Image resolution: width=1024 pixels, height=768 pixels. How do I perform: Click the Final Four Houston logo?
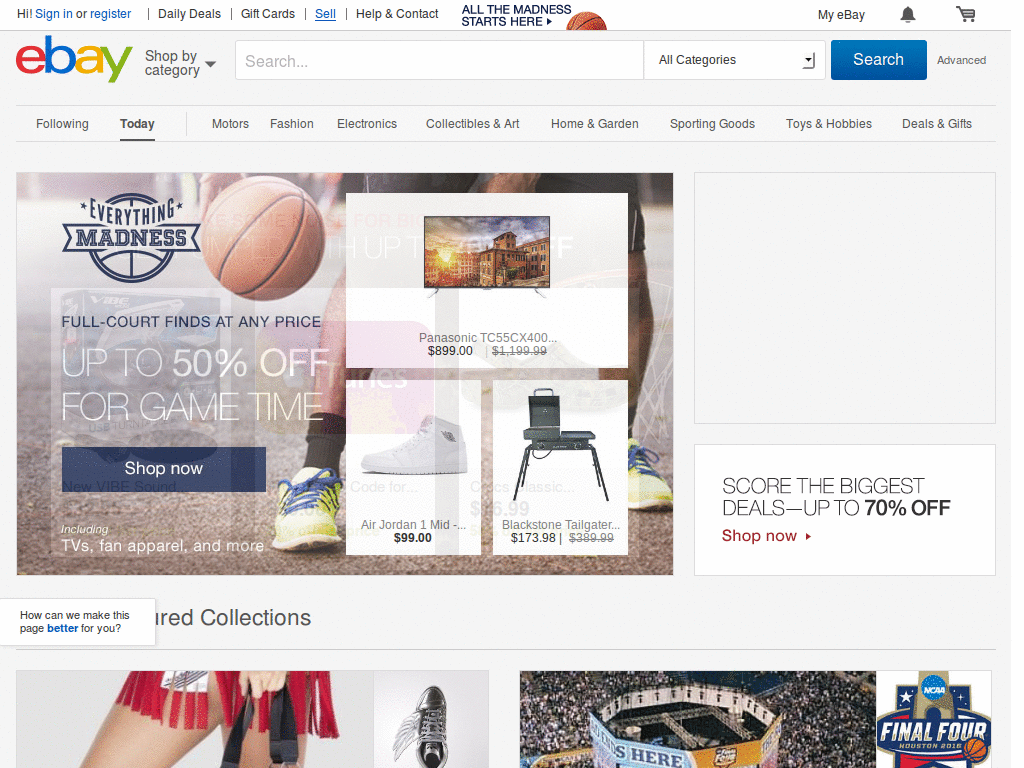[933, 720]
